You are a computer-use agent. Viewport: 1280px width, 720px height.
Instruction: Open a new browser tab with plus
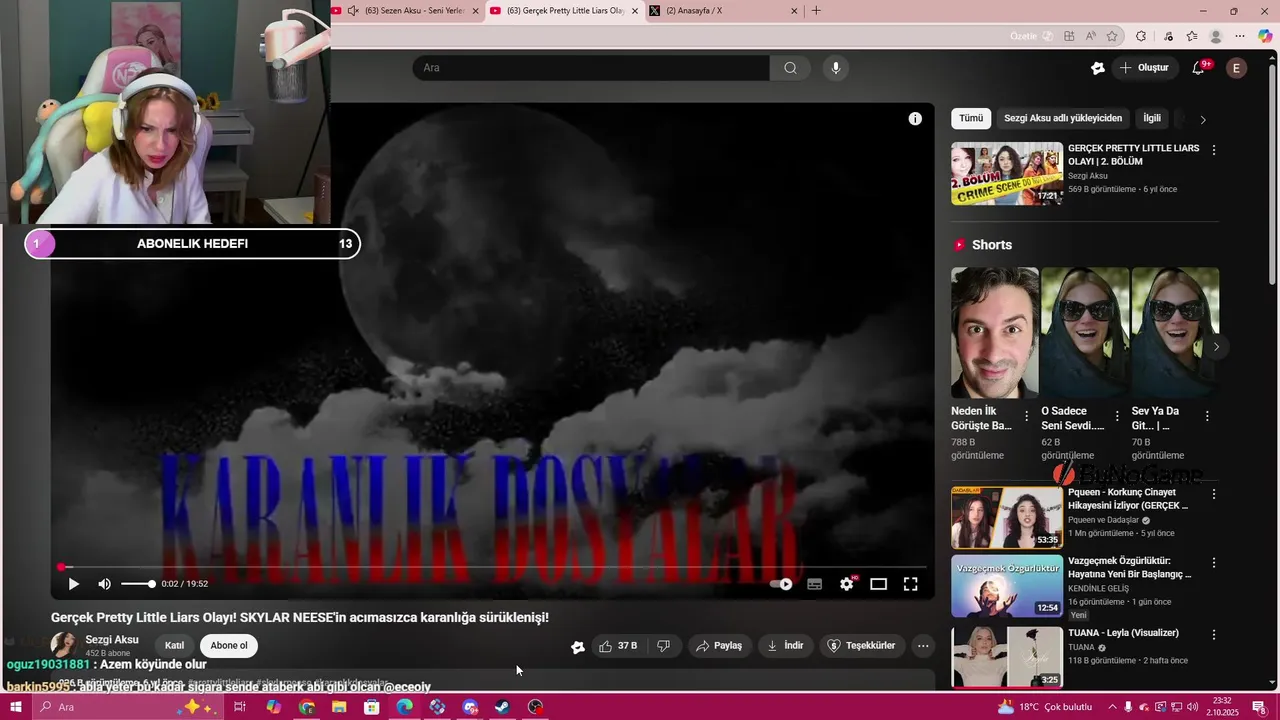click(x=816, y=11)
